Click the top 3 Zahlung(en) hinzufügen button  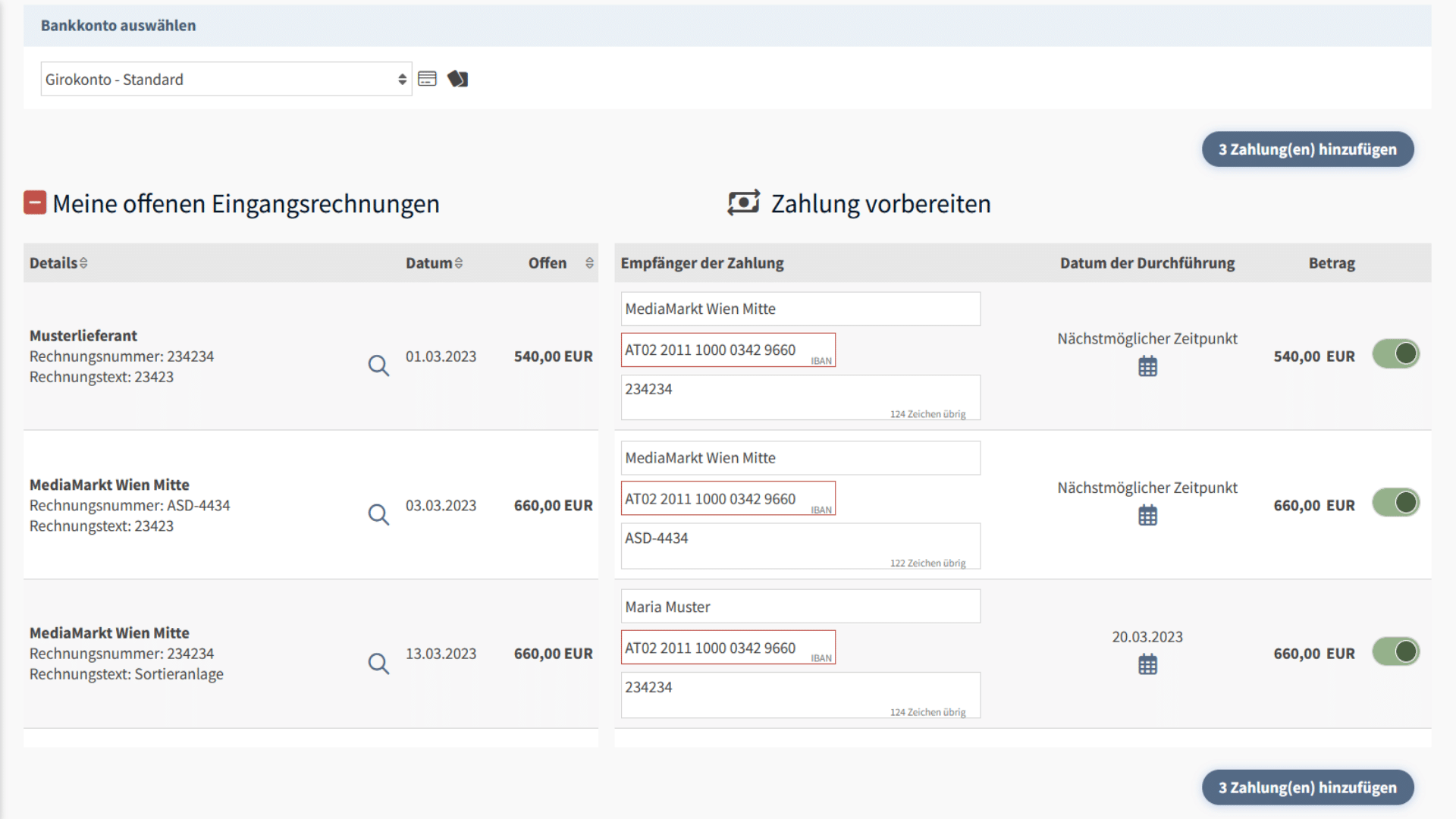pos(1307,149)
